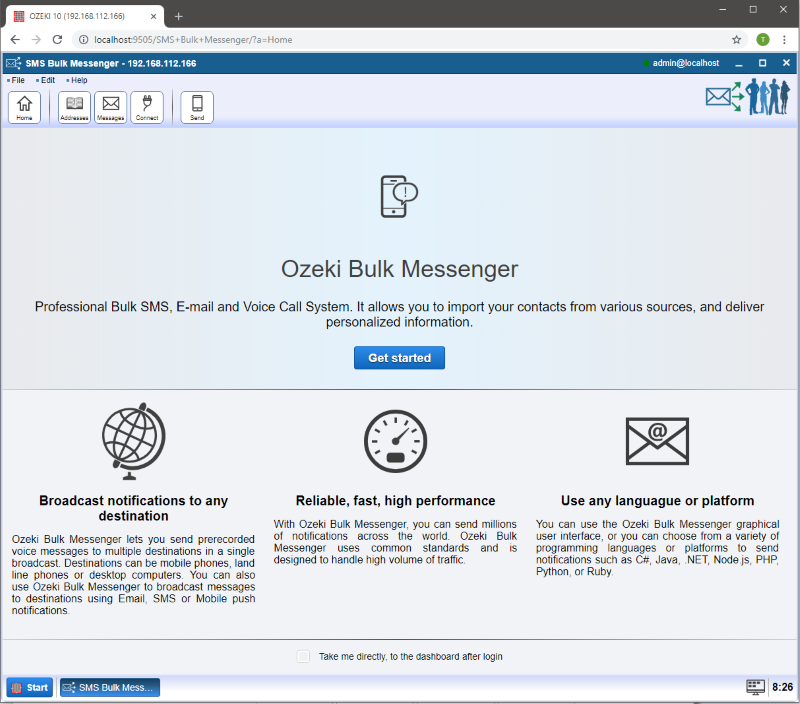Select SMS Bulk Messenger taskbar item
The image size is (800, 704).
110,687
